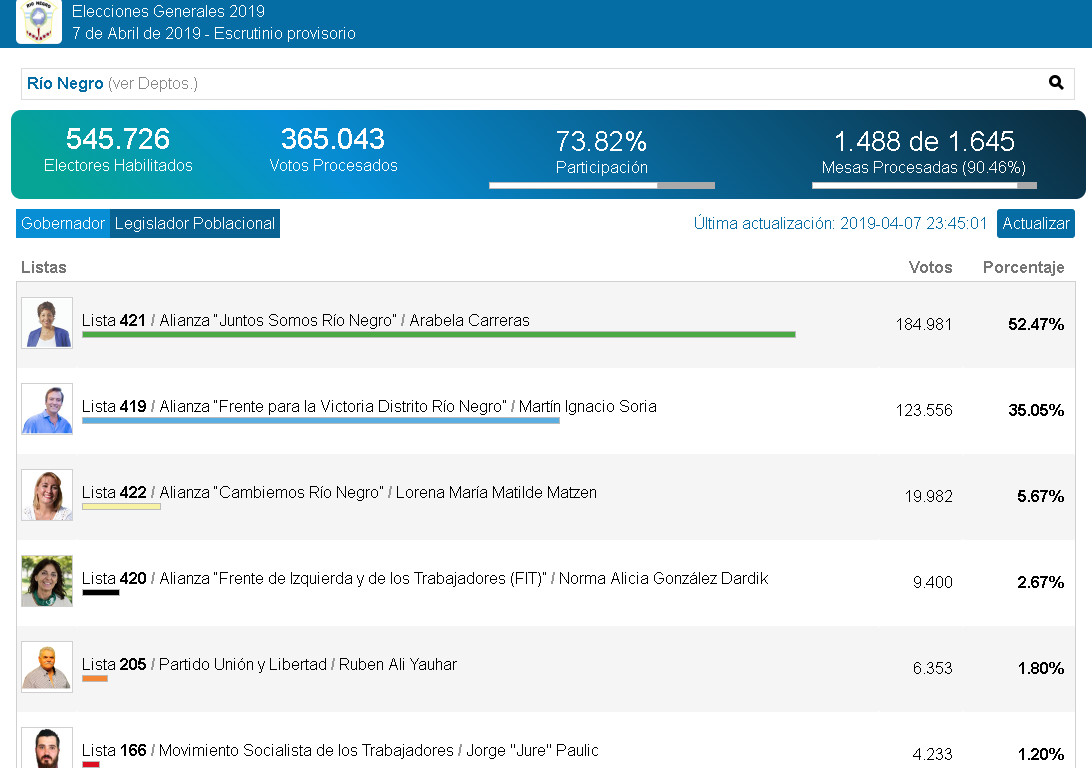1092x768 pixels.
Task: Click the Río Negro coat of arms logo
Action: tap(39, 21)
